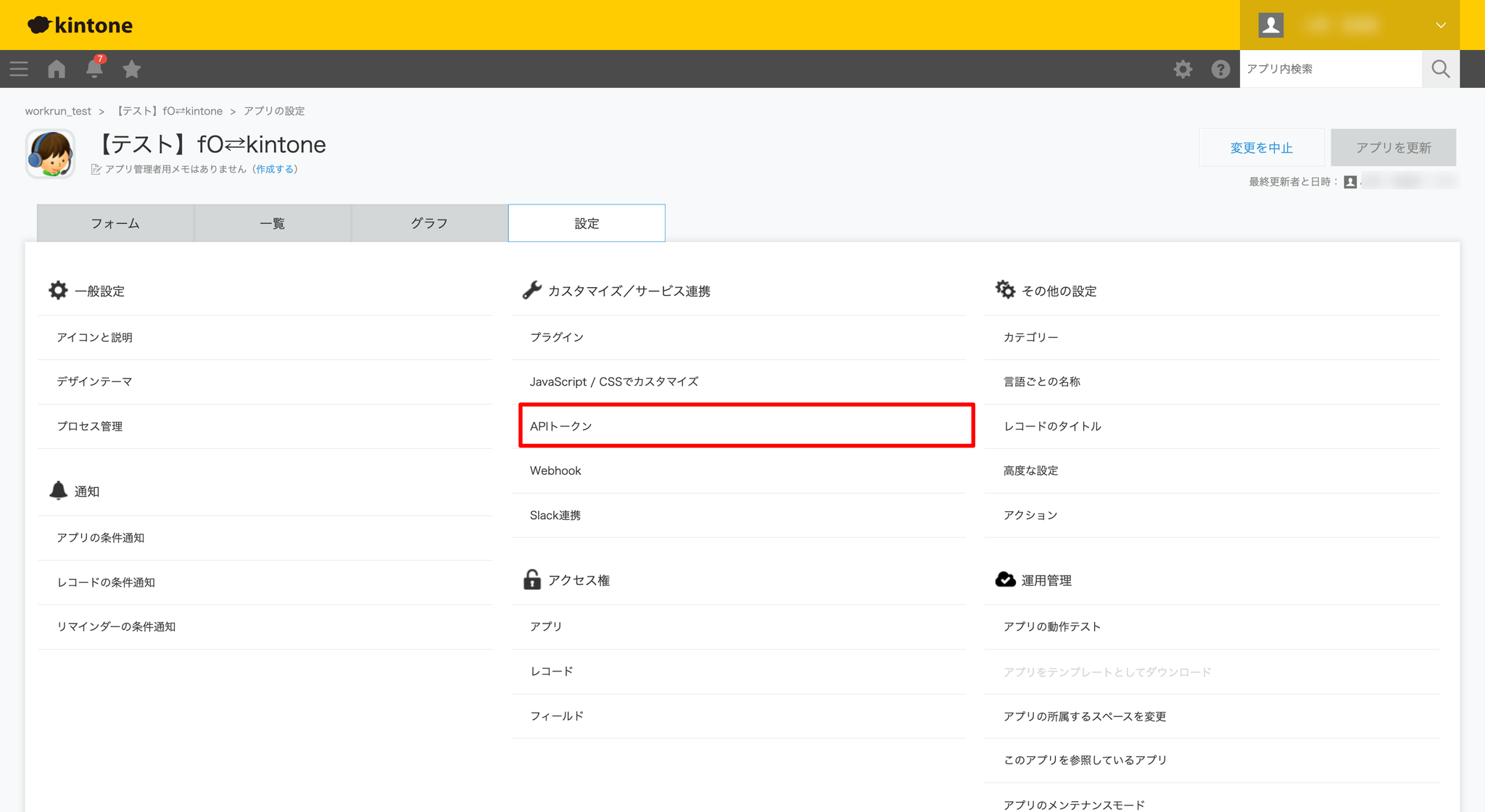
Task: Open notifications bell with badge
Action: coord(94,68)
